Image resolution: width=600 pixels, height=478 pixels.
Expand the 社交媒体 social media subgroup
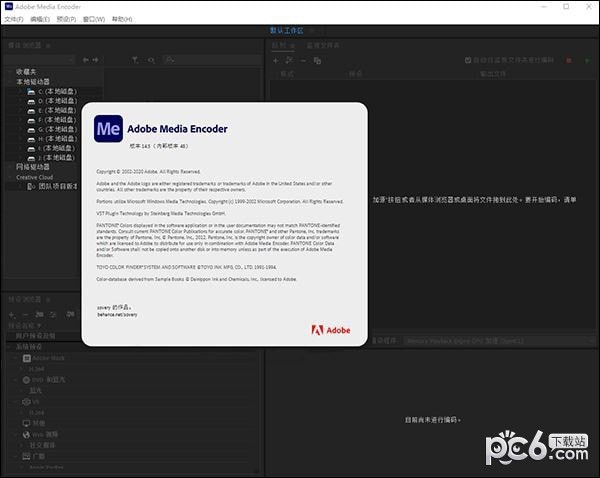[x=22, y=445]
